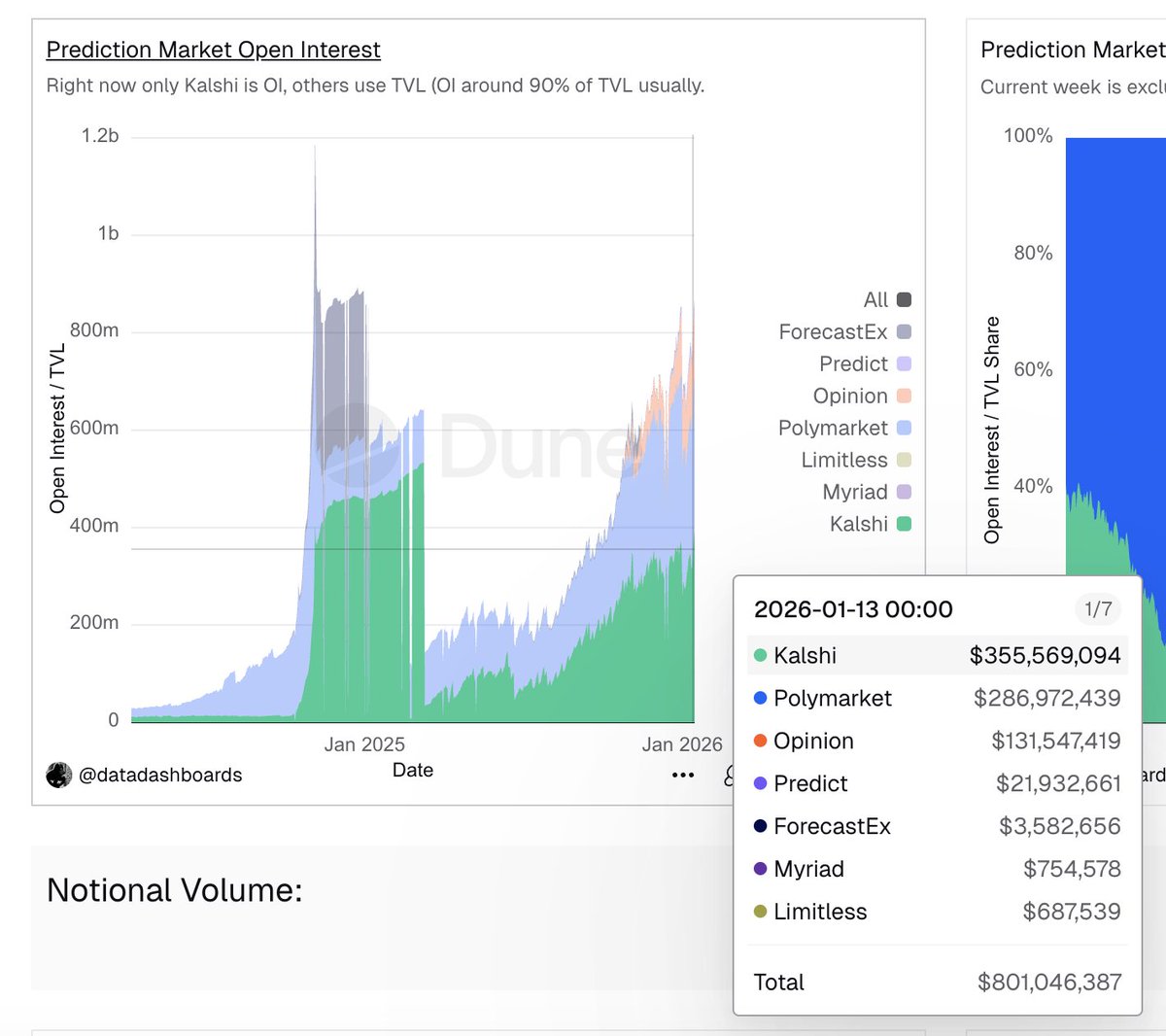The image size is (1166, 1036).
Task: Toggle the Polymarket legend entry
Action: 844,428
